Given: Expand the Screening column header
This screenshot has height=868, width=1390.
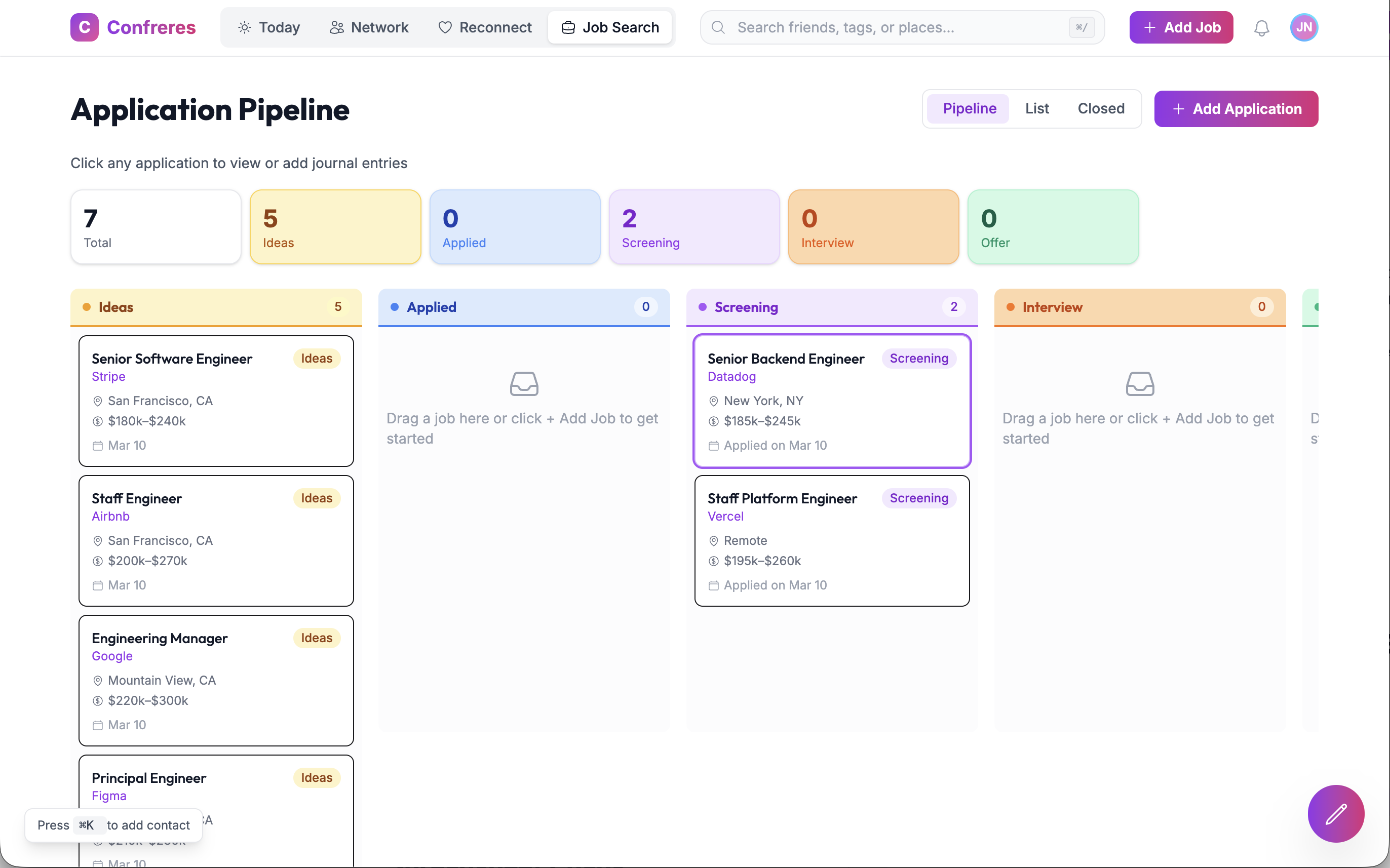Looking at the screenshot, I should pos(831,307).
